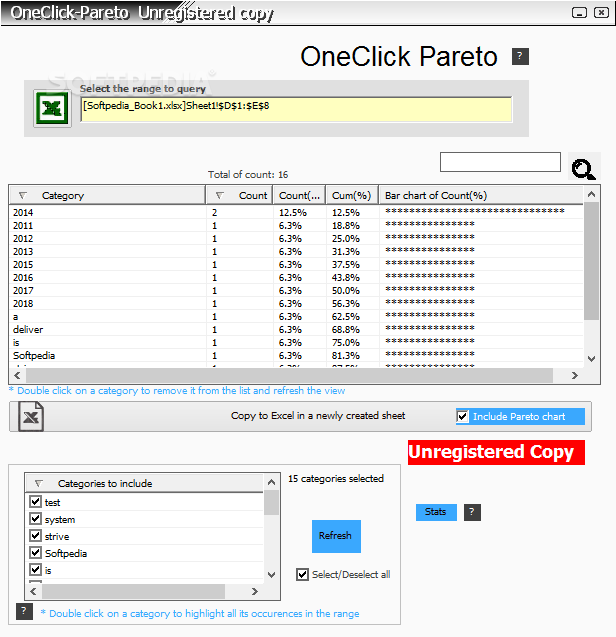Uncheck the 'test' category checkbox

pyautogui.click(x=36, y=502)
